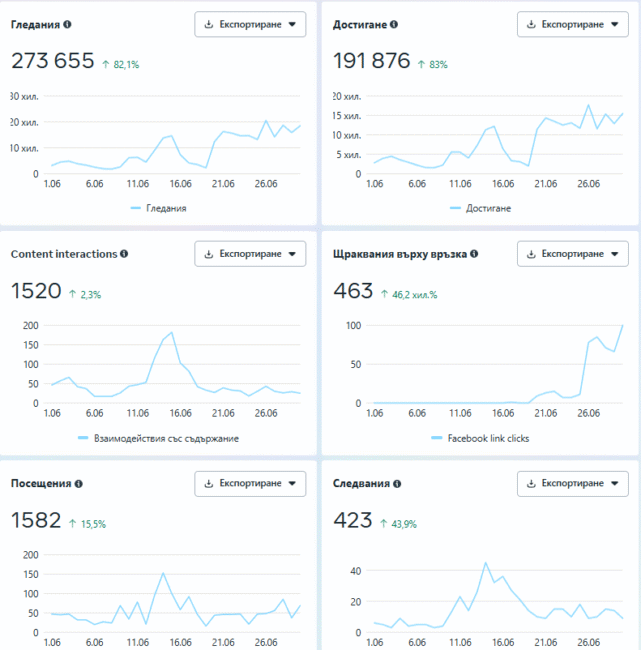Screen dimensions: 641x650
Task: Expand Експортиране menu in Посещения card
Action: tap(250, 483)
